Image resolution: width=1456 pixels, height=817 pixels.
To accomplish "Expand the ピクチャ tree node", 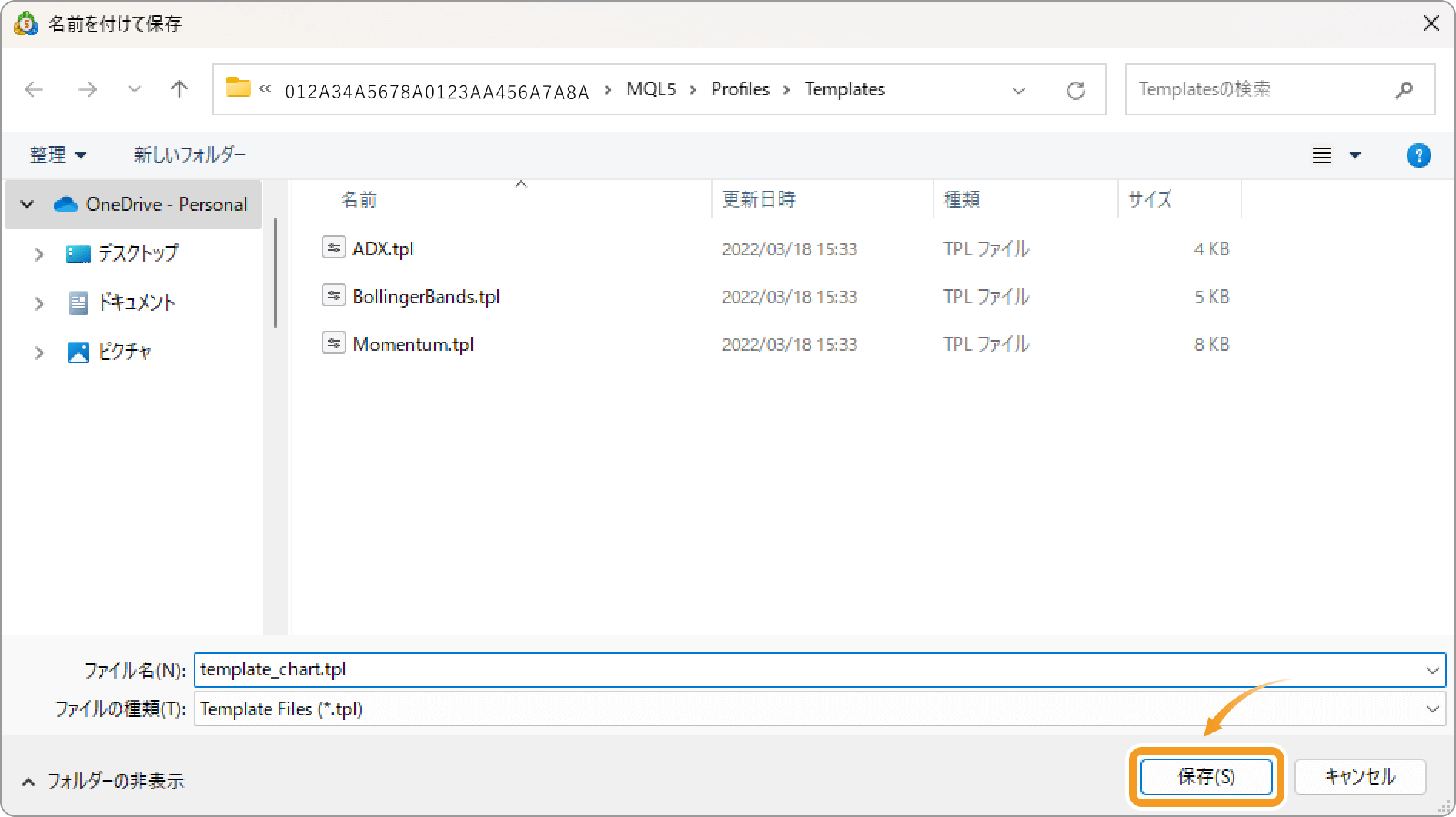I will pos(40,352).
